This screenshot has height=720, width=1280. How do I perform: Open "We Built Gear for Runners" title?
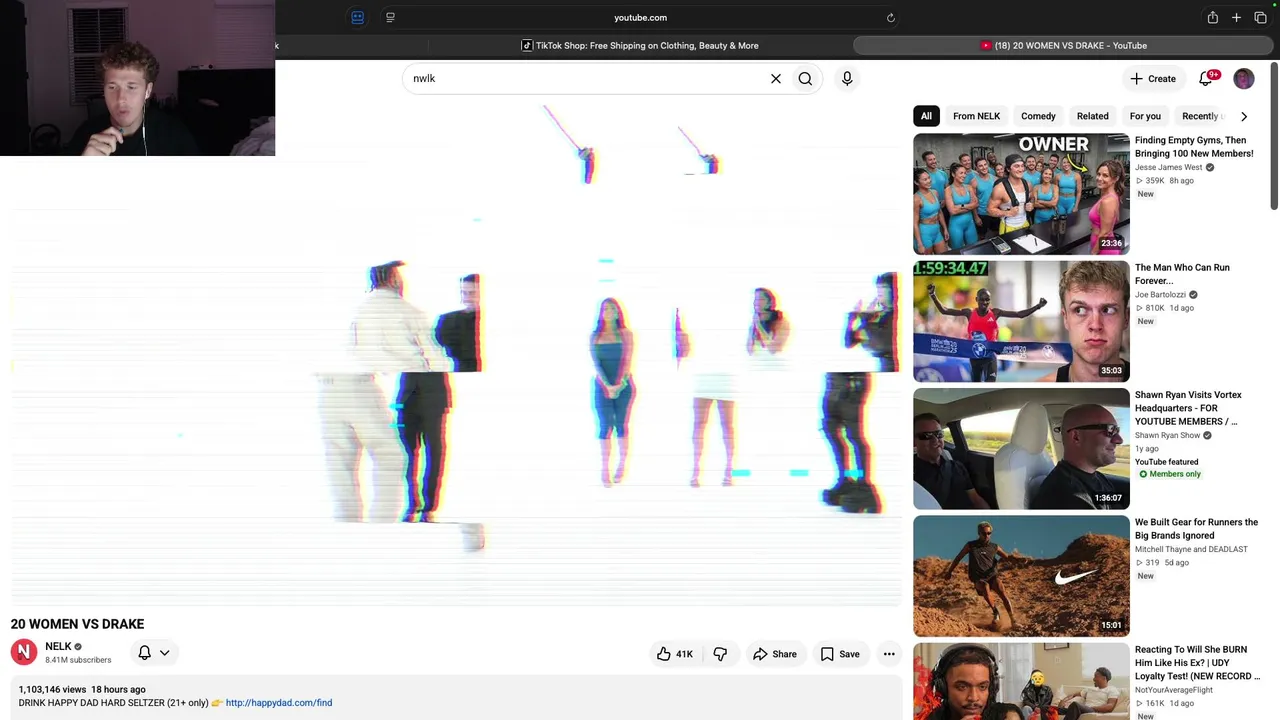tap(1196, 529)
